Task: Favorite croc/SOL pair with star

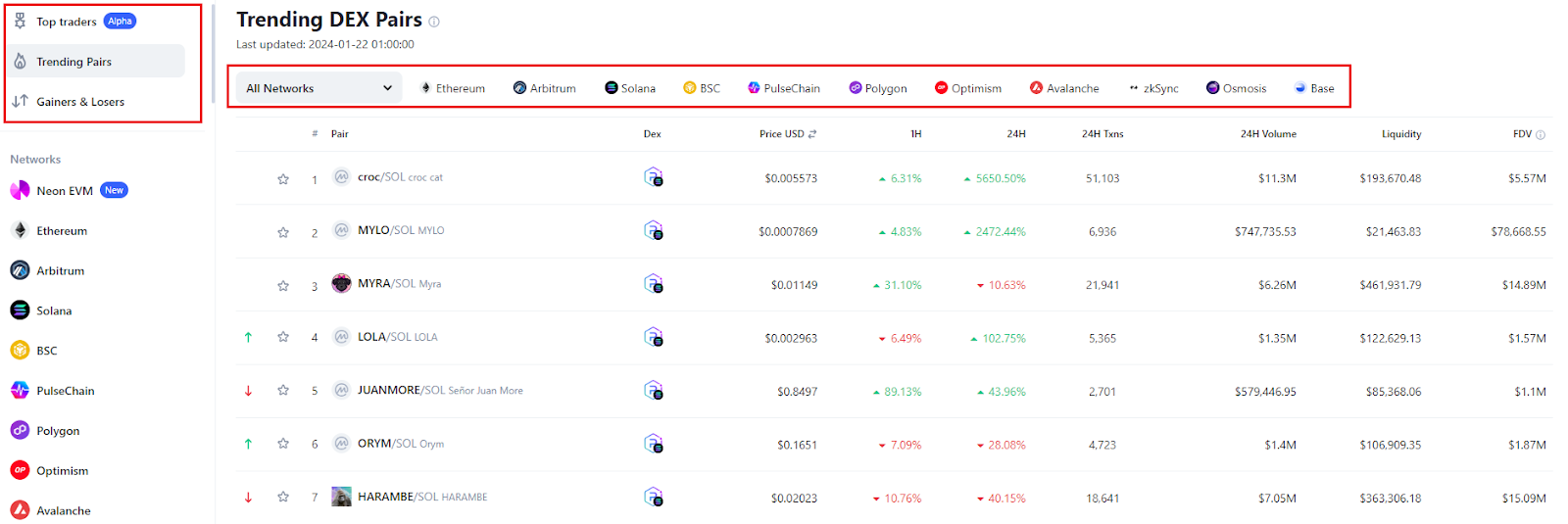Action: [283, 179]
